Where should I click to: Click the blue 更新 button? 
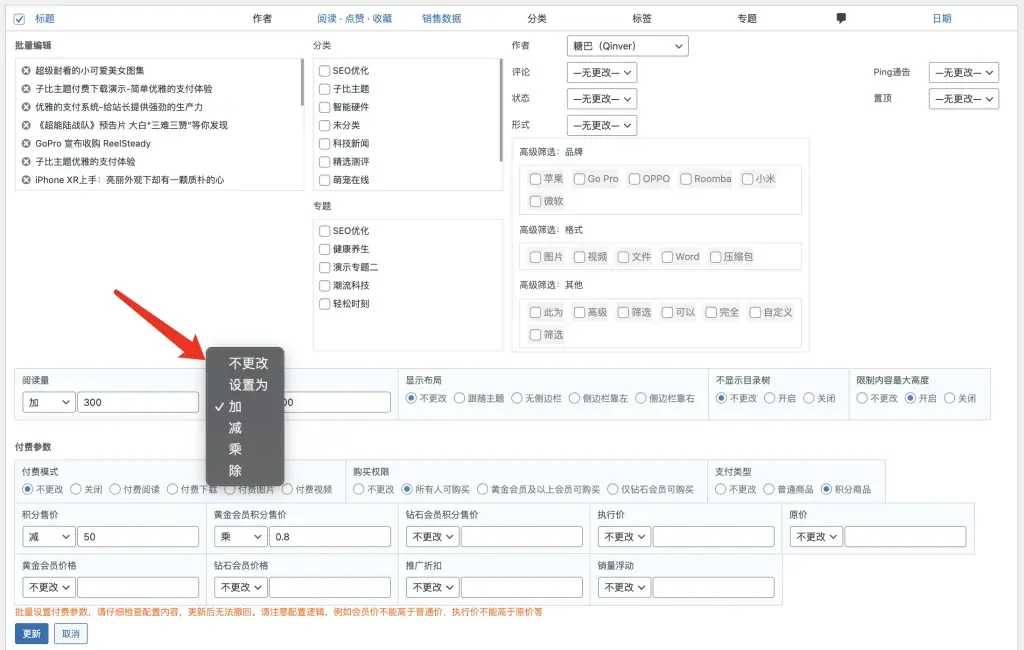pyautogui.click(x=31, y=634)
